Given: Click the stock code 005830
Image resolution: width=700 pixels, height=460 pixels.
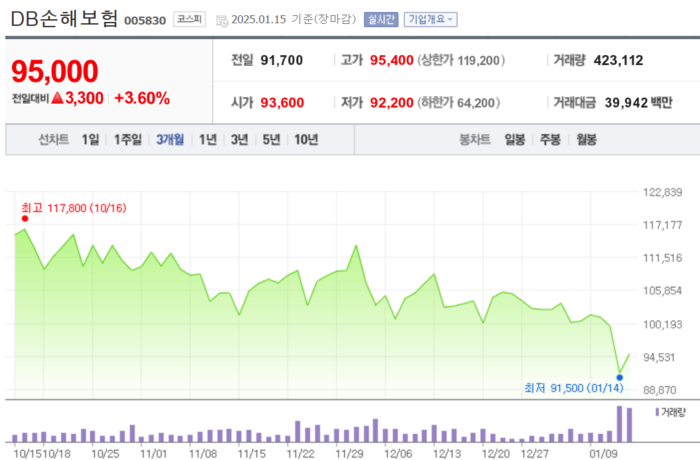Looking at the screenshot, I should coord(145,21).
